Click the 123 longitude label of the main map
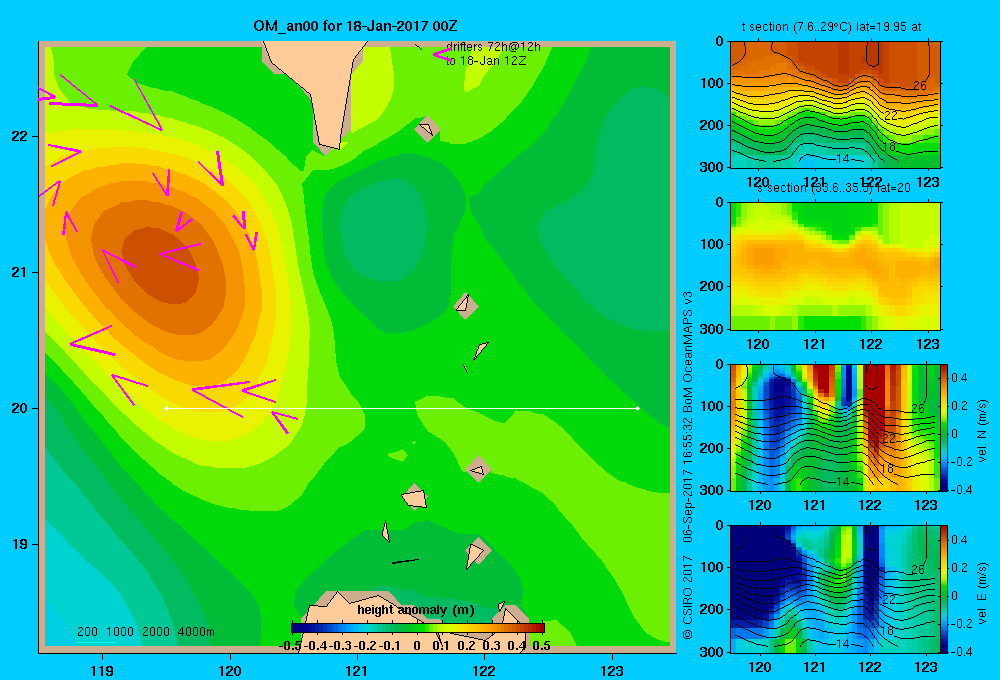The height and width of the screenshot is (680, 1000). (x=612, y=670)
